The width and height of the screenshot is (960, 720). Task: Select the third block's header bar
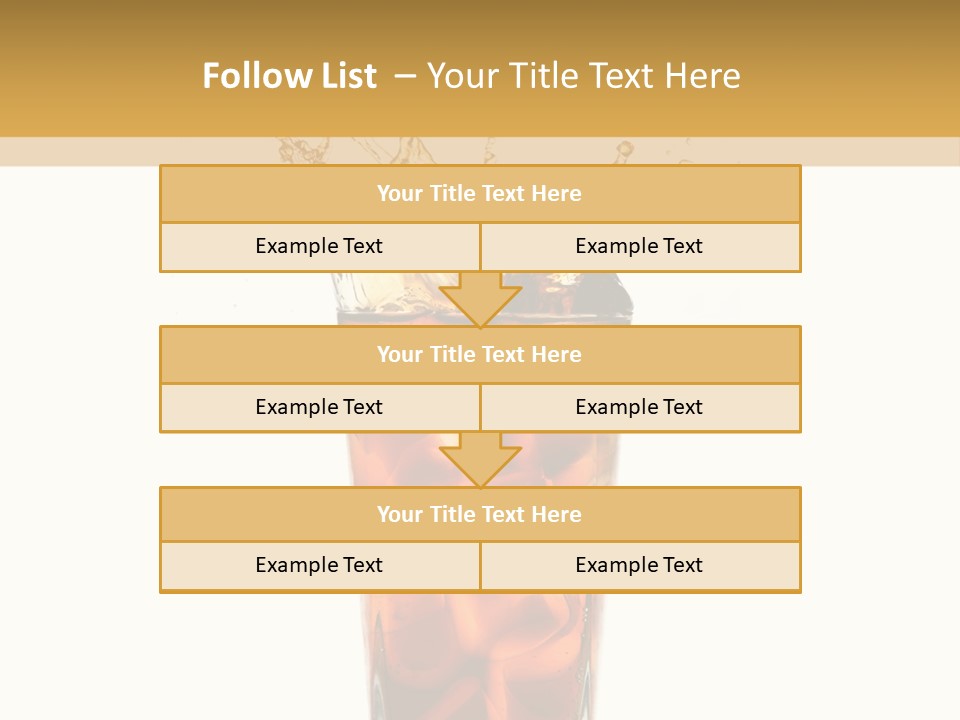[x=479, y=515]
